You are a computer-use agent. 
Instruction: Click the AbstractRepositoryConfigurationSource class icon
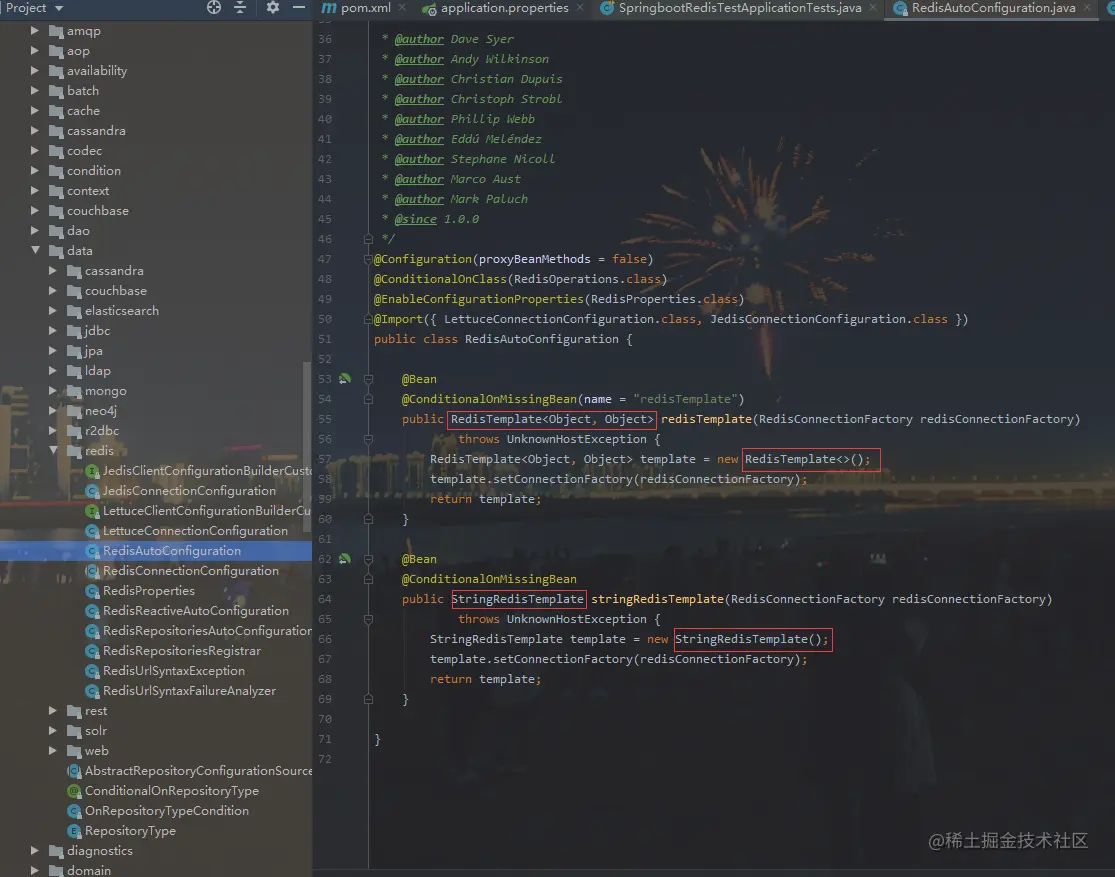click(74, 770)
